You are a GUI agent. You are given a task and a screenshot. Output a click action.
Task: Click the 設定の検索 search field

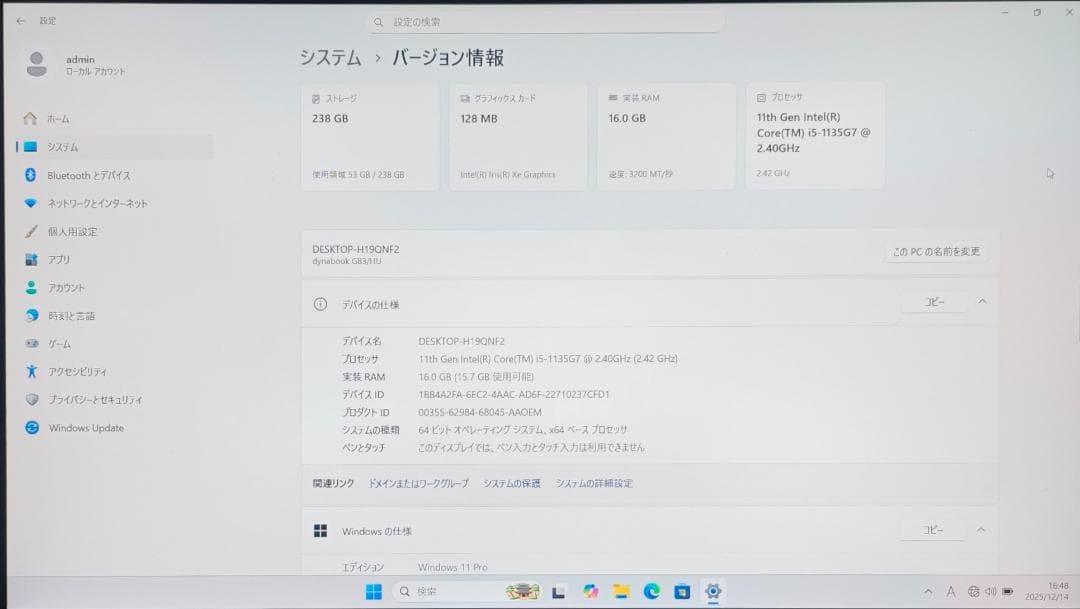(x=545, y=20)
